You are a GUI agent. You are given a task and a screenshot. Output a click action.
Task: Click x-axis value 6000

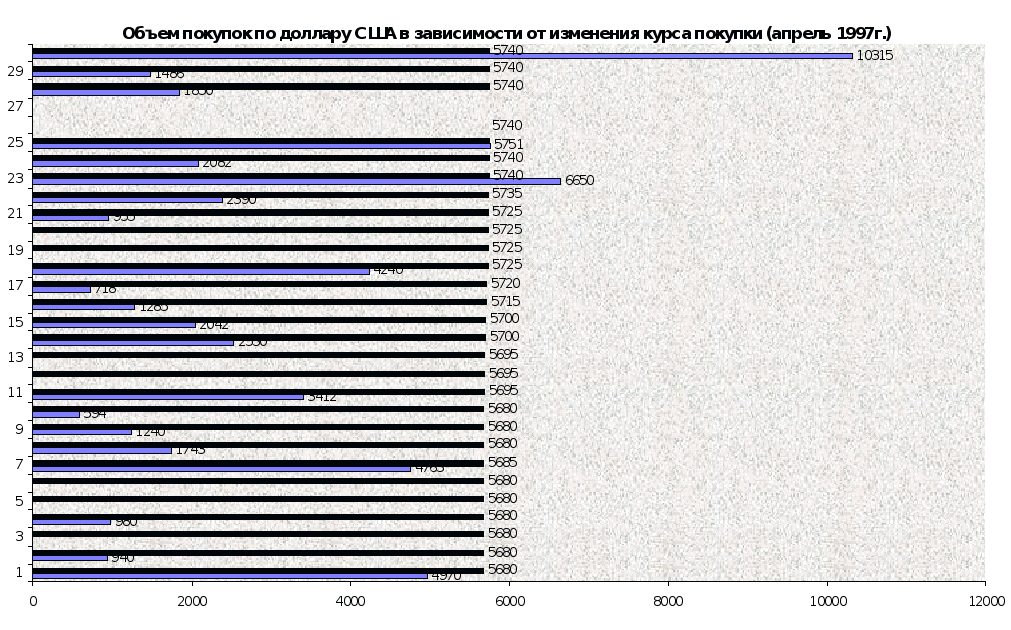[x=509, y=602]
